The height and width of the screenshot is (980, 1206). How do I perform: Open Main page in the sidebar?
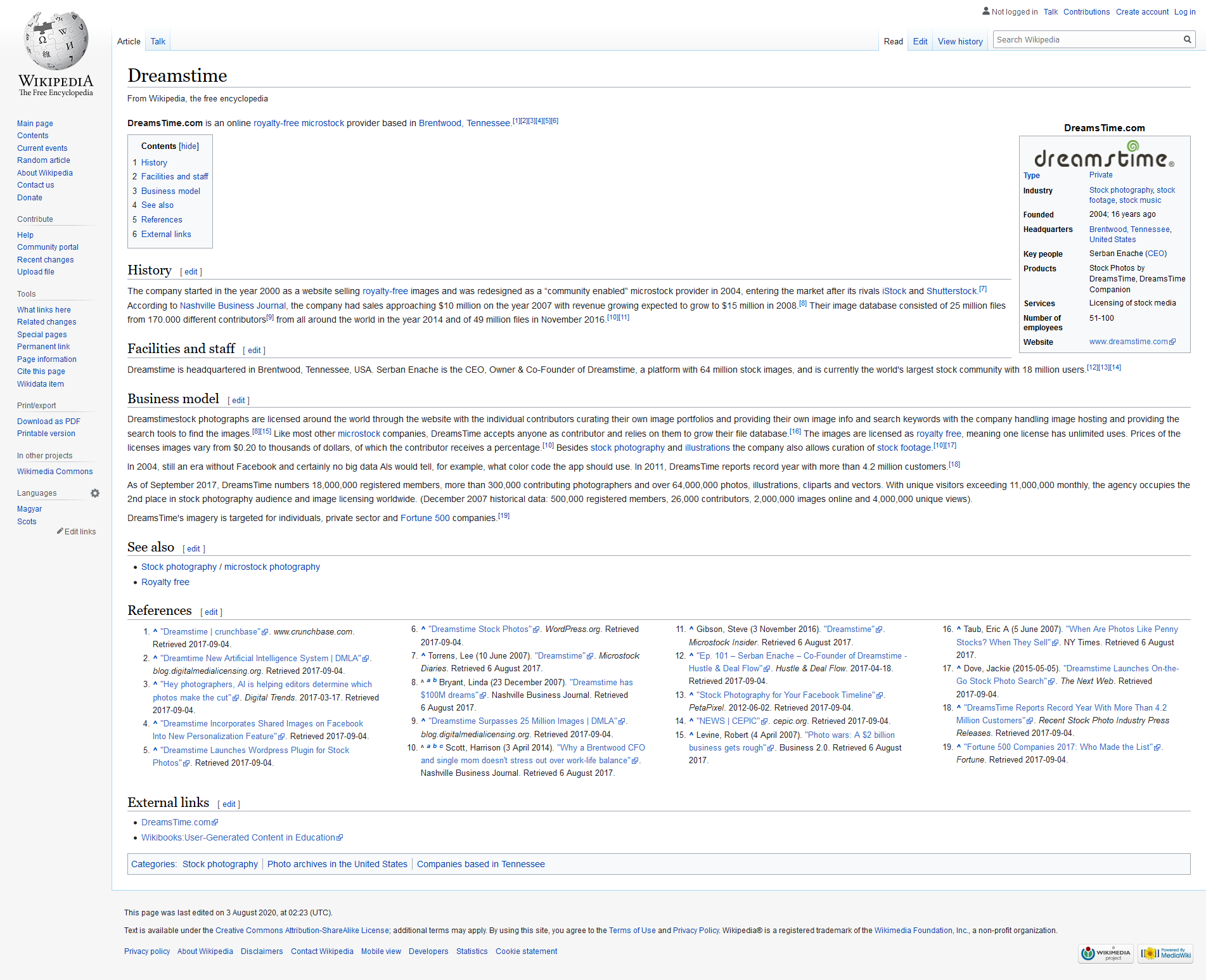(x=35, y=123)
